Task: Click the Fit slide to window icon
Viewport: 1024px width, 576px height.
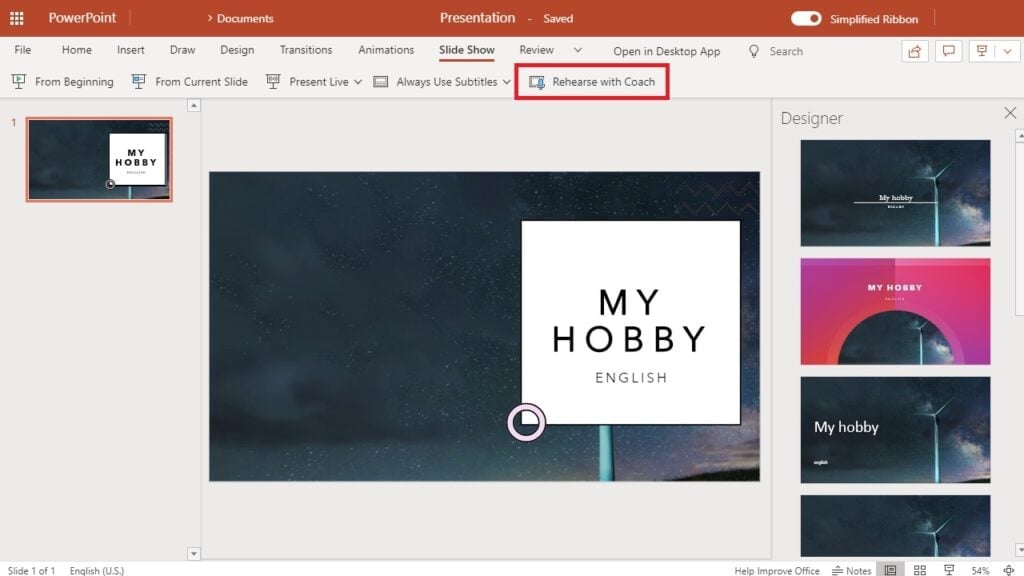Action: (1008, 570)
